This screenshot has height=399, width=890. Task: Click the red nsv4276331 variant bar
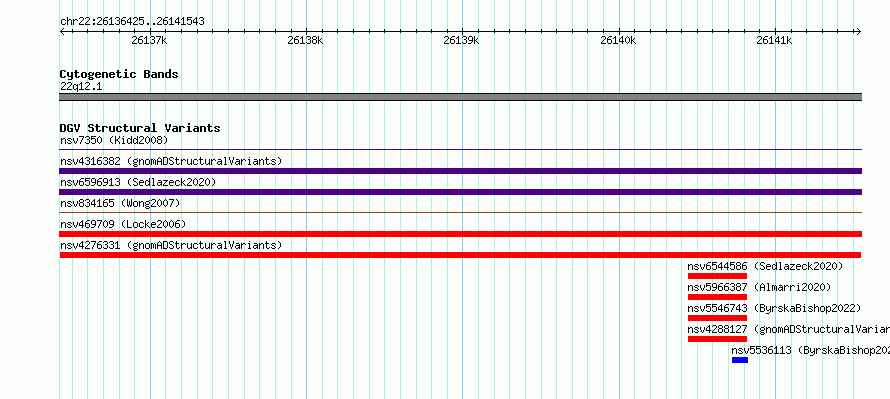pyautogui.click(x=460, y=255)
